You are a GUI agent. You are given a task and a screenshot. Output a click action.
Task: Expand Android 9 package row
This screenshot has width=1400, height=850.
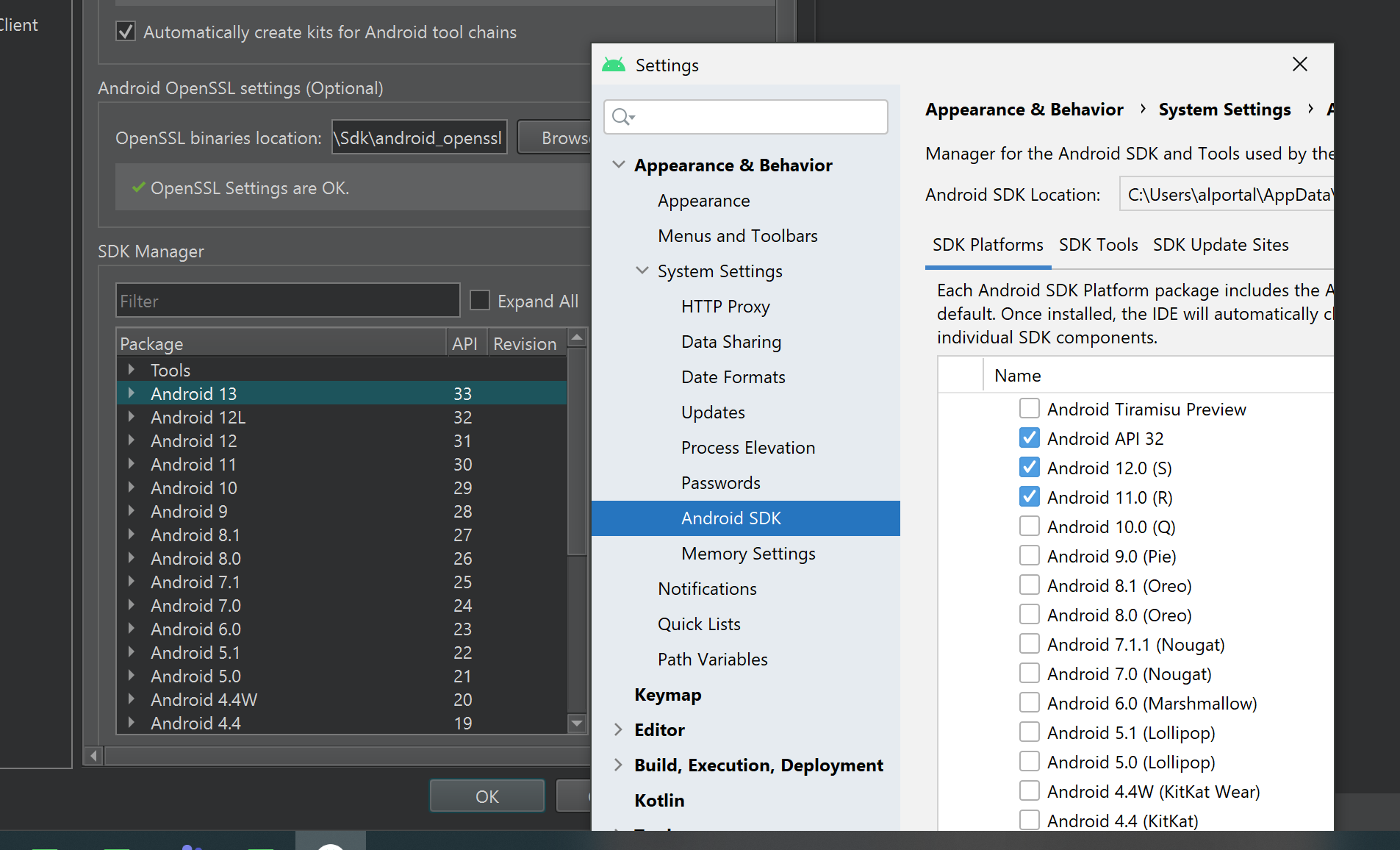[x=132, y=510]
